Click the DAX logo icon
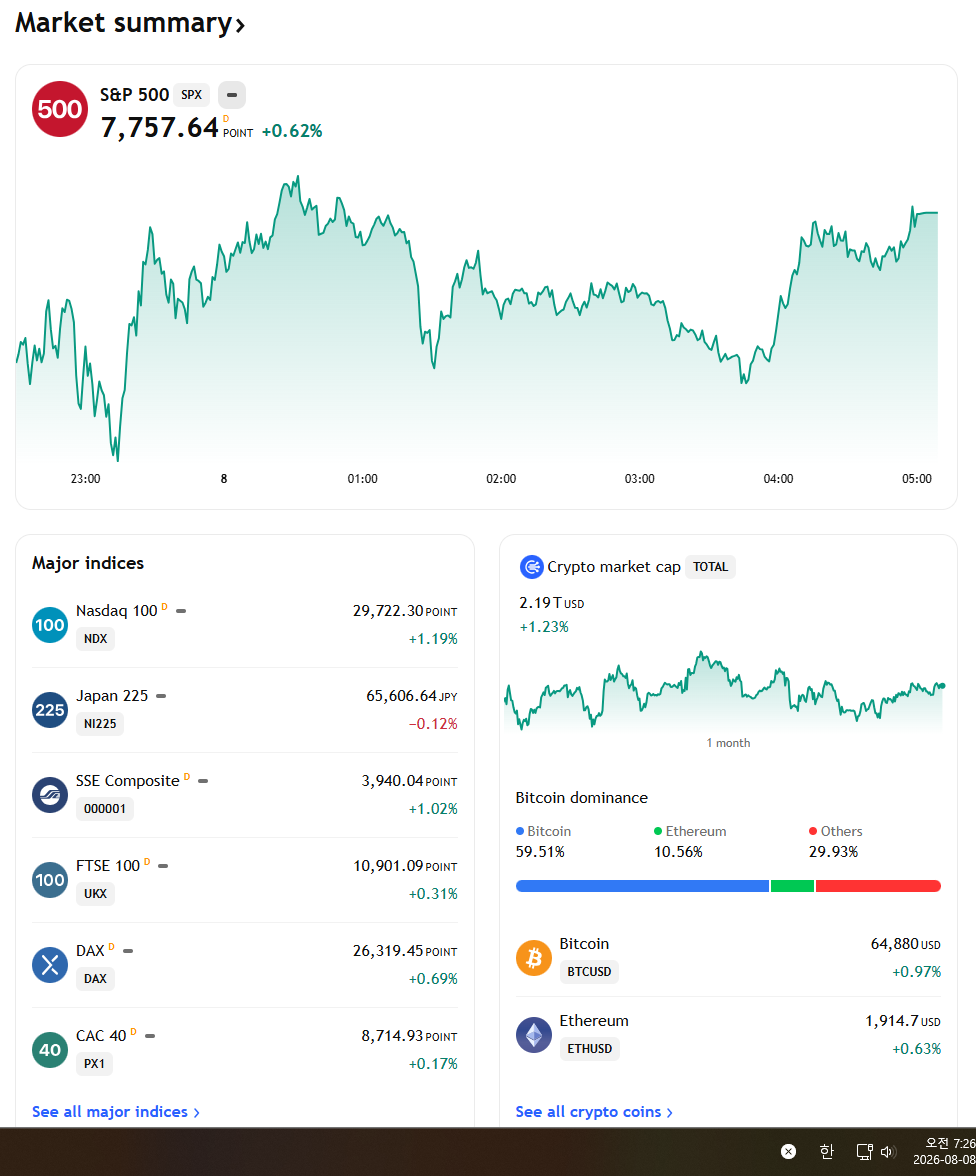This screenshot has width=976, height=1176. pyautogui.click(x=50, y=964)
